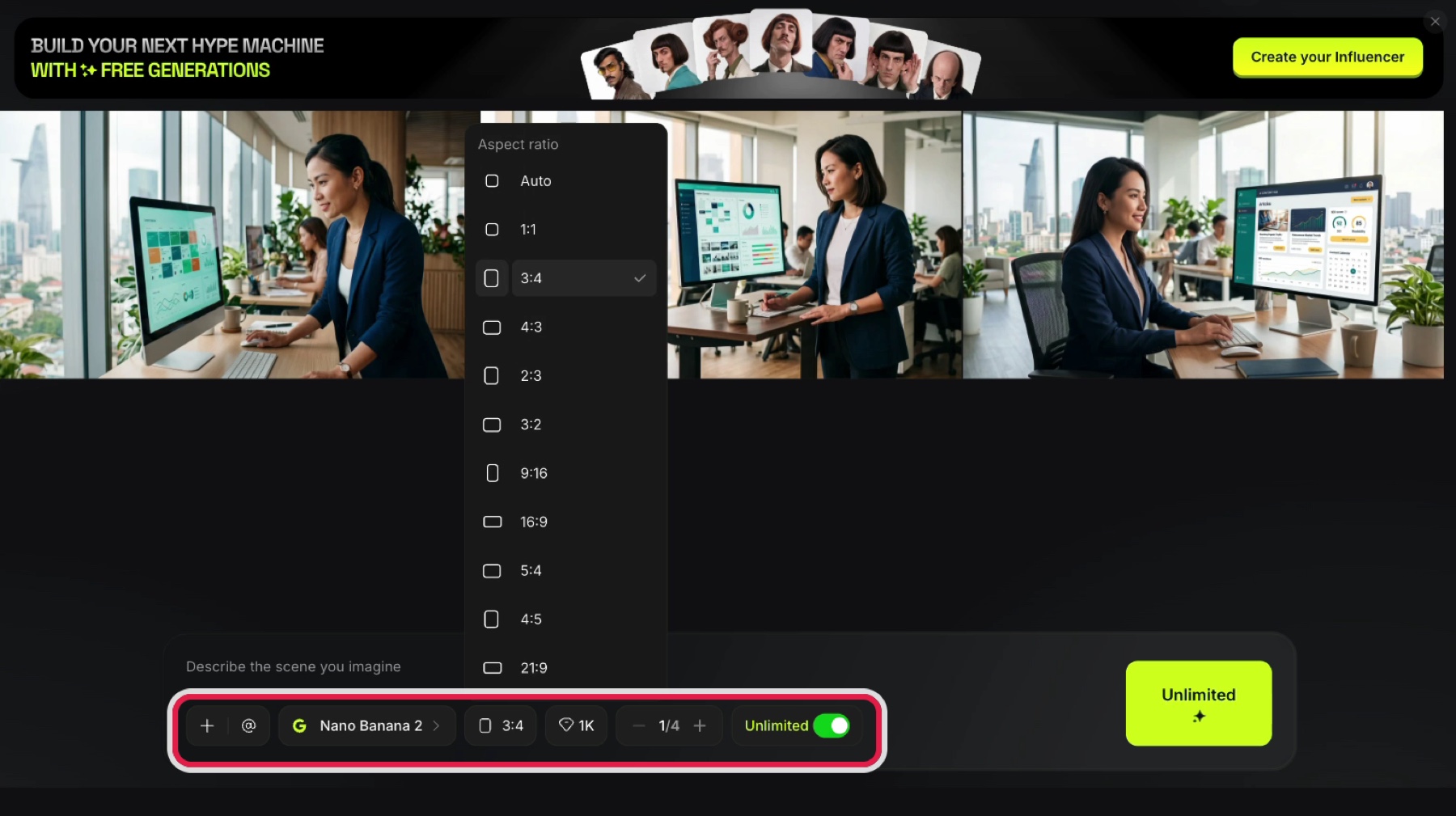Open the middle generated image of standing woman
1456x816 pixels.
pos(815,244)
